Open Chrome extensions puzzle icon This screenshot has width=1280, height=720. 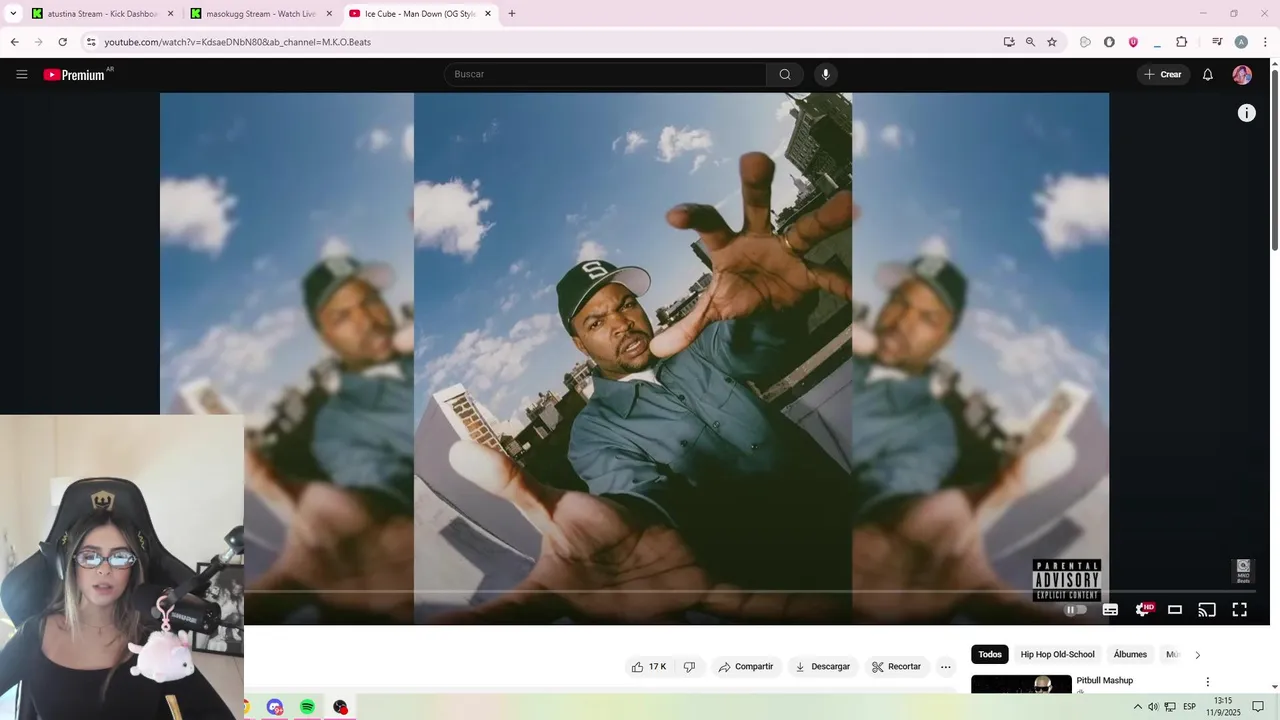pos(1181,42)
